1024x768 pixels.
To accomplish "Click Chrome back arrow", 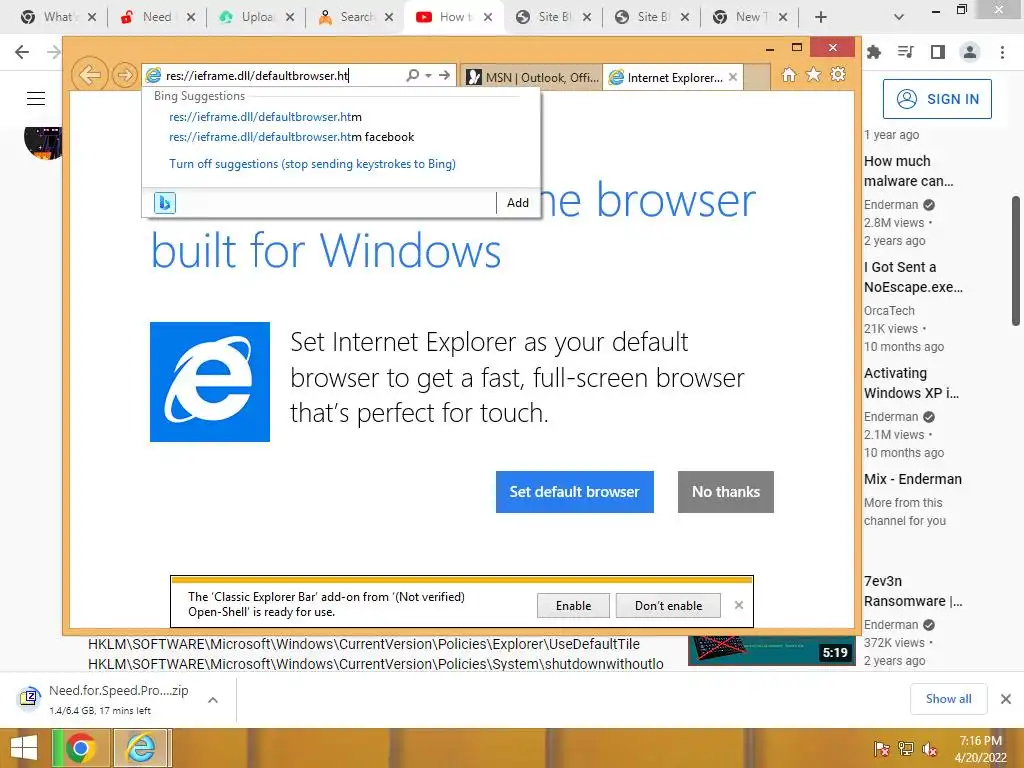I will (x=22, y=52).
